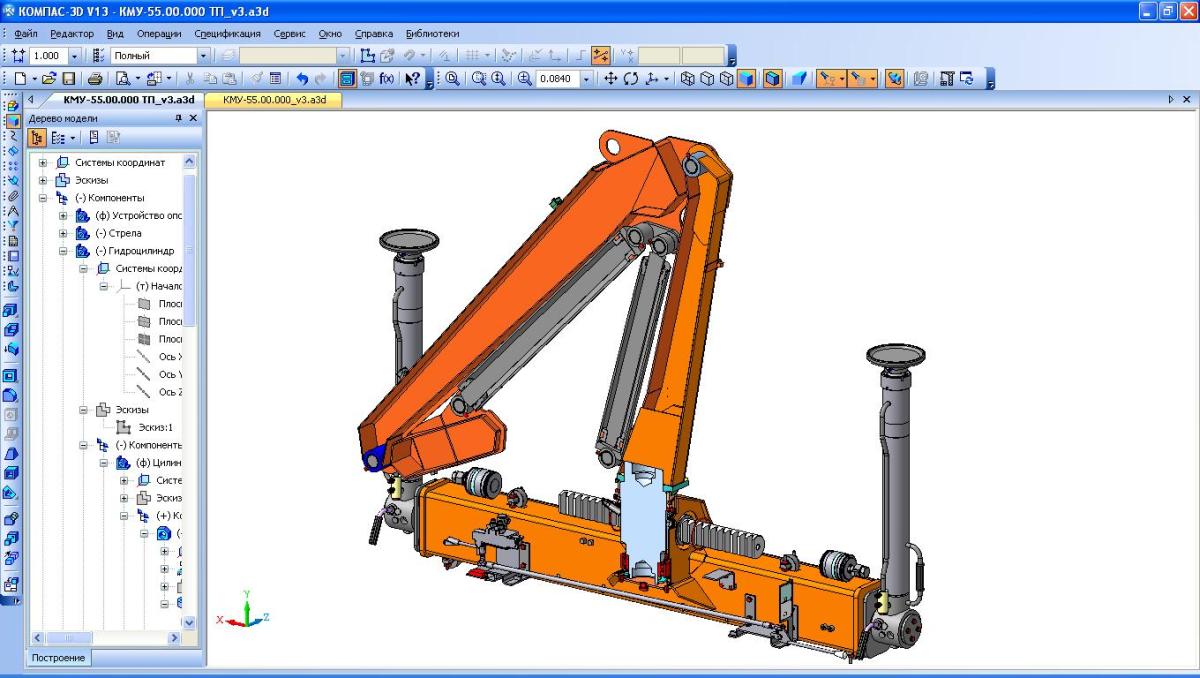The image size is (1200, 678).
Task: Click the zoom-in magnifier icon
Action: (498, 79)
